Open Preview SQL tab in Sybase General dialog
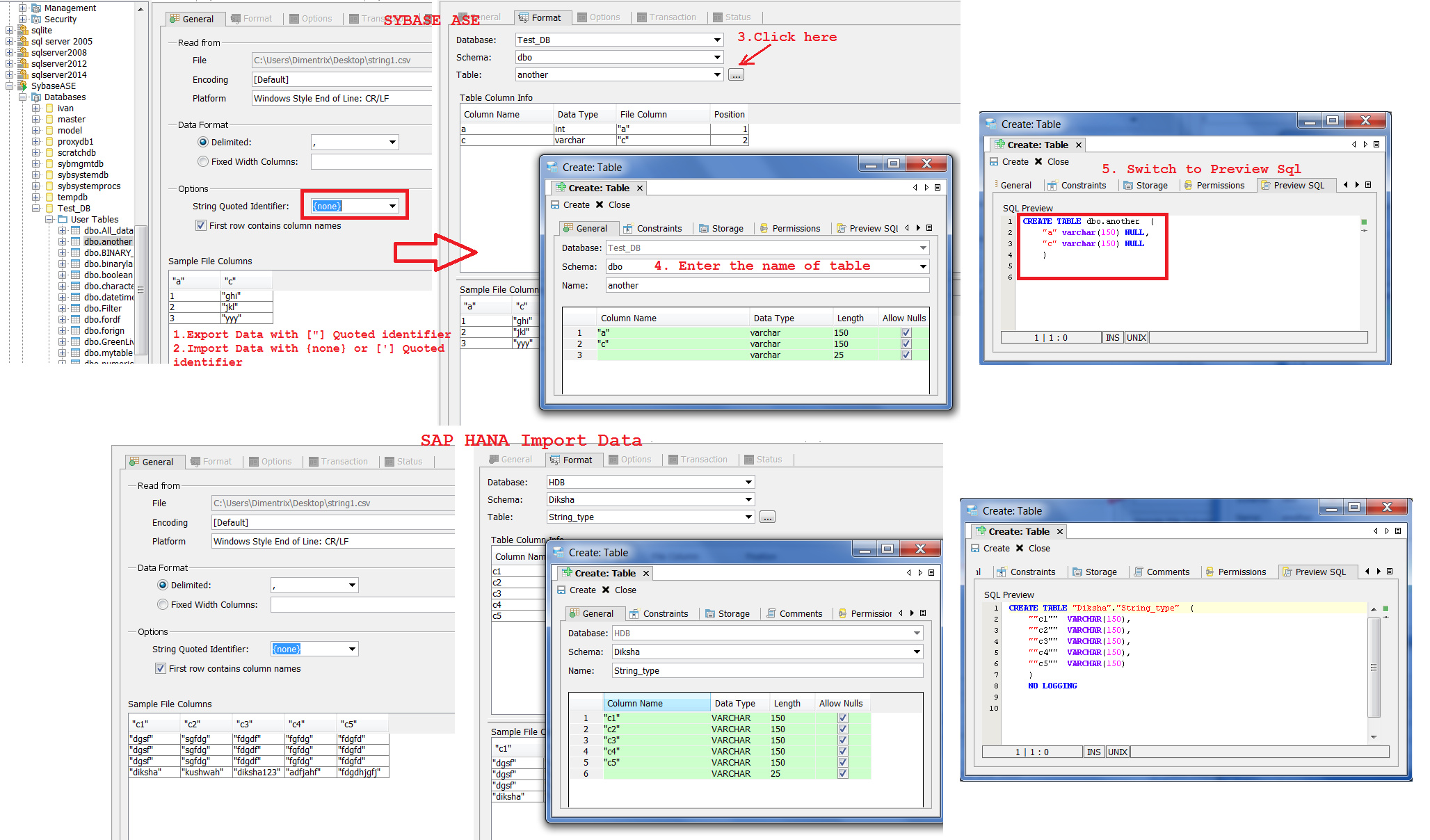The width and height of the screenshot is (1430, 840). click(867, 229)
